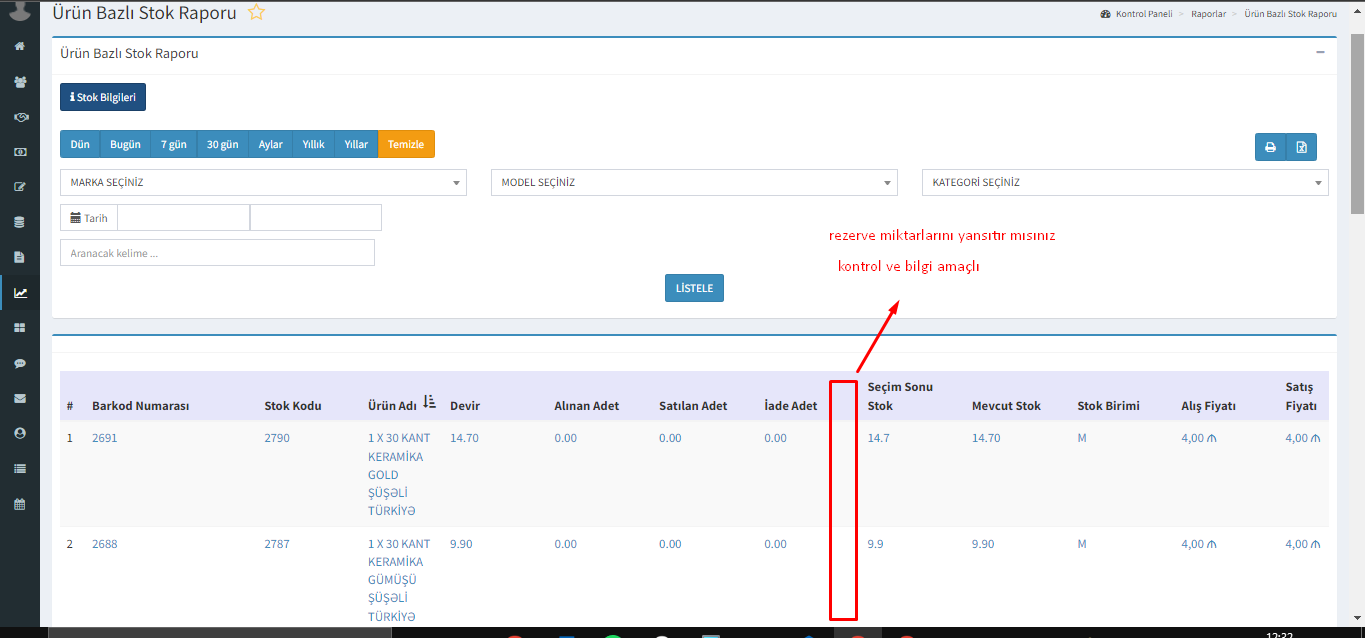This screenshot has height=638, width=1365.
Task: Choose the Aylar date filter tab
Action: coord(270,144)
